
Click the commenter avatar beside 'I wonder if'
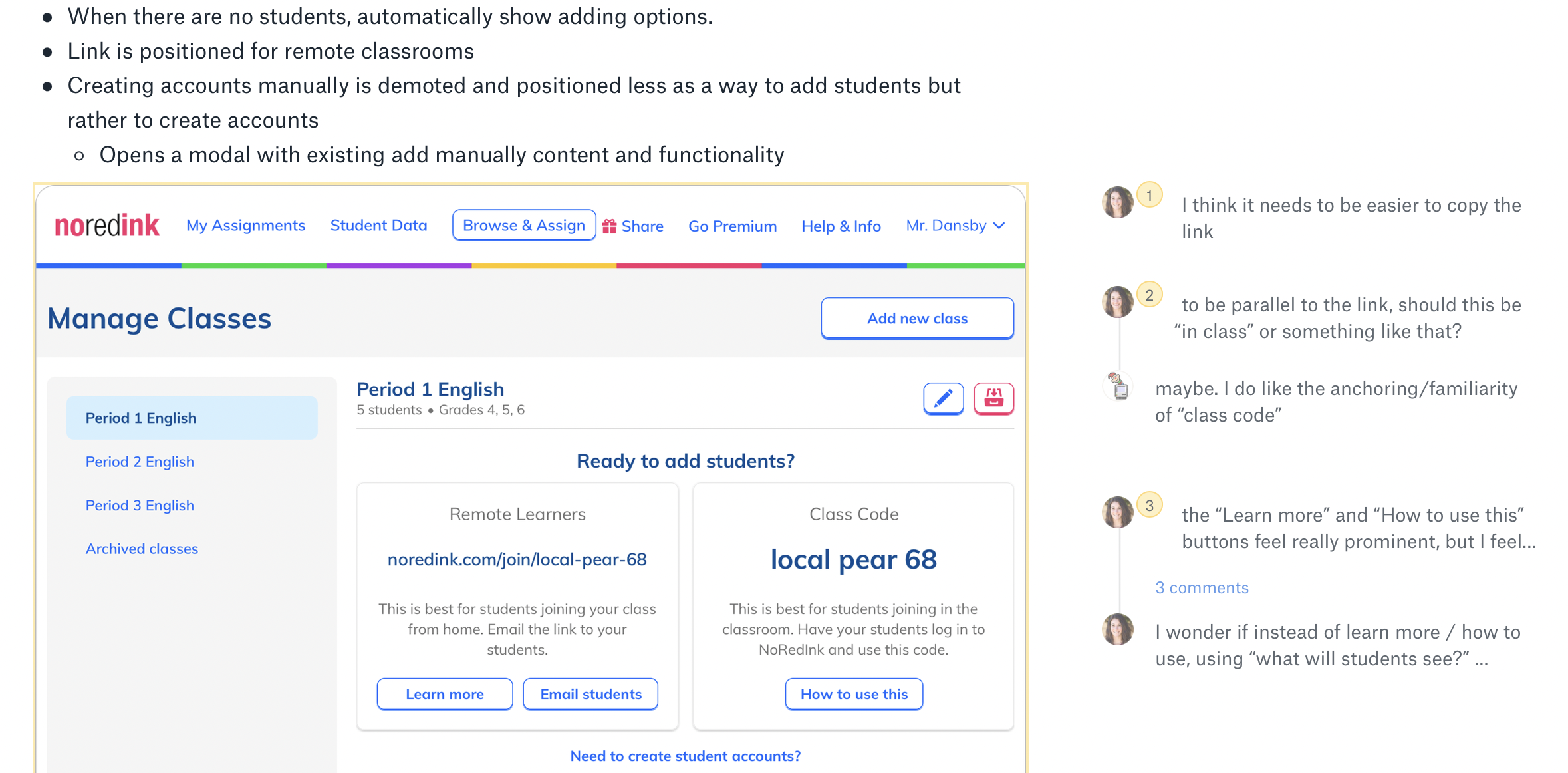pyautogui.click(x=1118, y=629)
